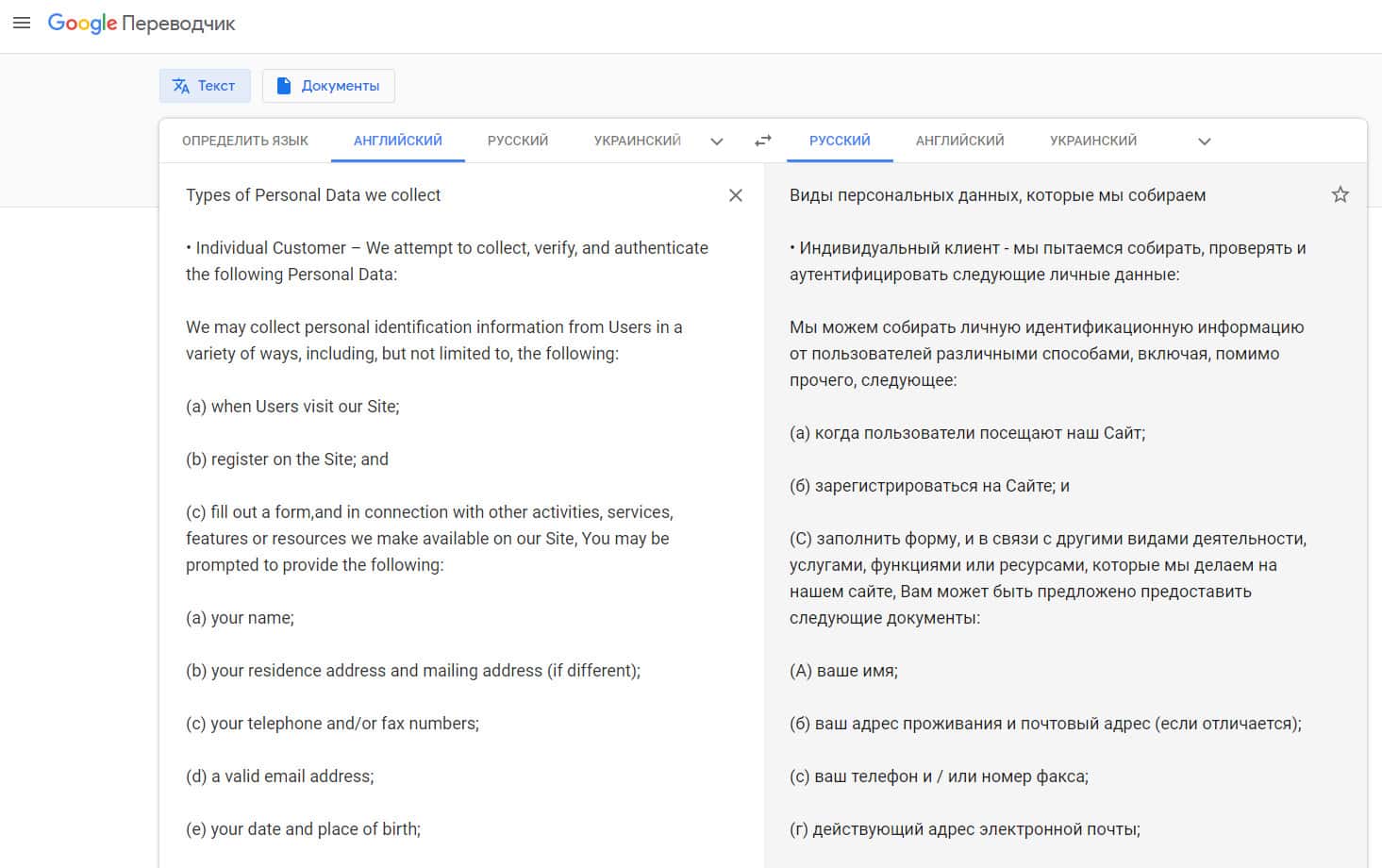Click translated line '(А) ваше имя;'
Viewport: 1382px width, 868px height.
pyautogui.click(x=843, y=671)
